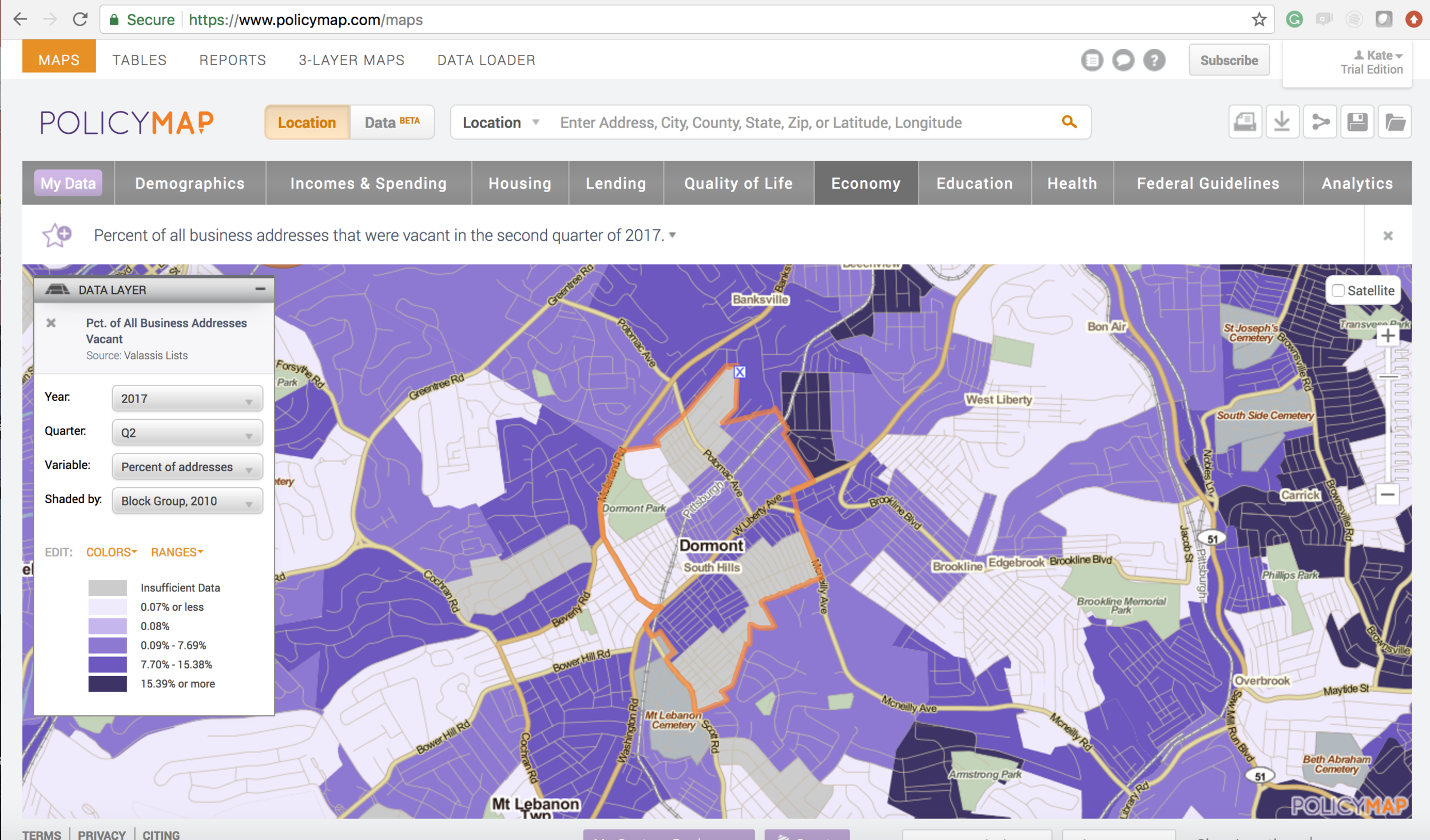Open the Federal Guidelines menu
The width and height of the screenshot is (1430, 840).
pos(1208,183)
